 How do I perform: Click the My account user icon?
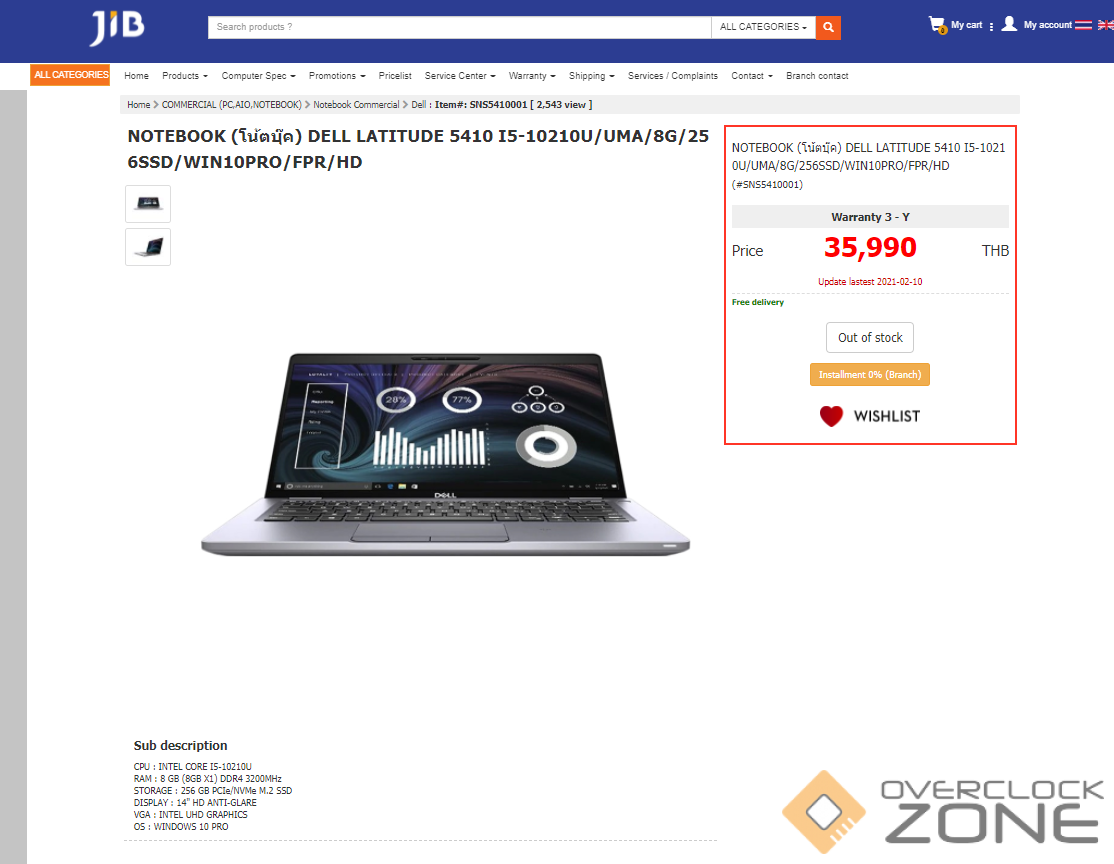click(1009, 24)
